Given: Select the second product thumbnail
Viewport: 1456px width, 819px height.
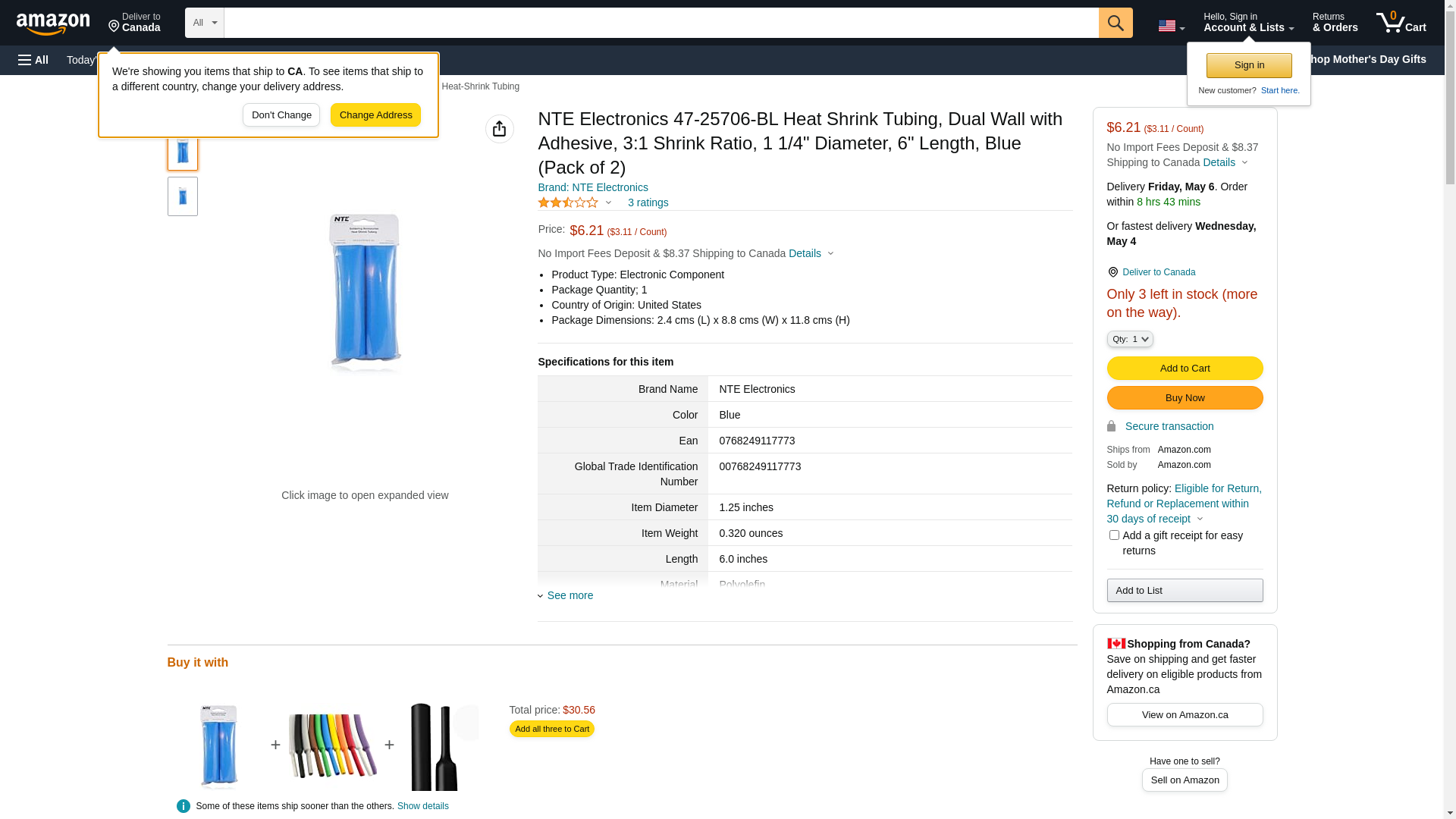Looking at the screenshot, I should click(x=183, y=196).
